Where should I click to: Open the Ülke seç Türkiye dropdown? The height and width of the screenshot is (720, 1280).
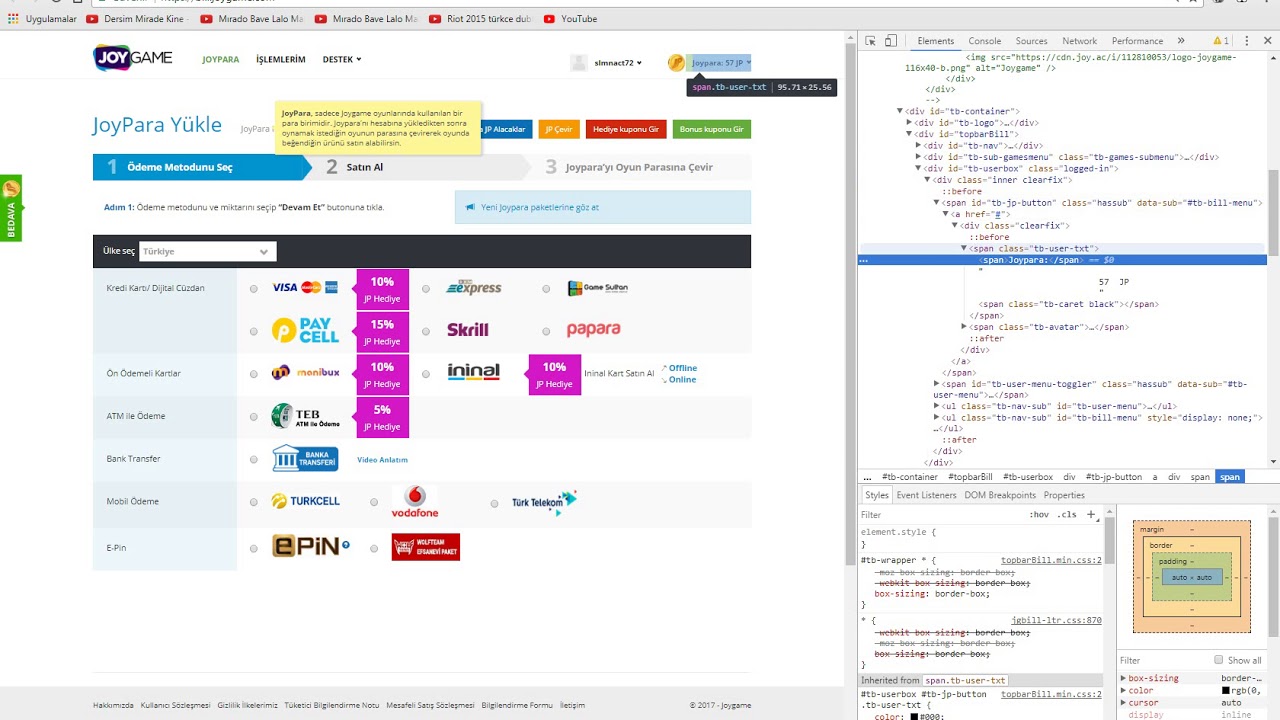pos(207,252)
